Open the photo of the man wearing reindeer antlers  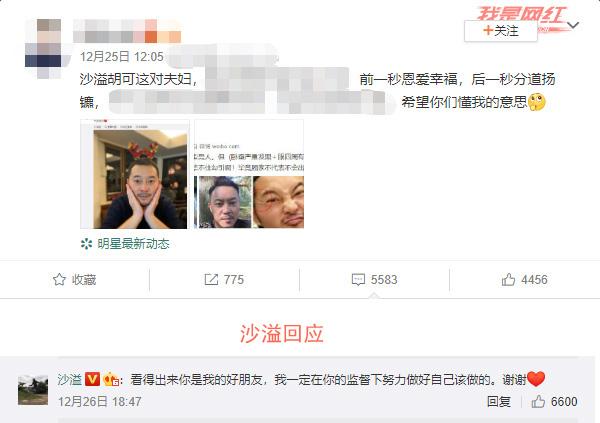coord(135,174)
